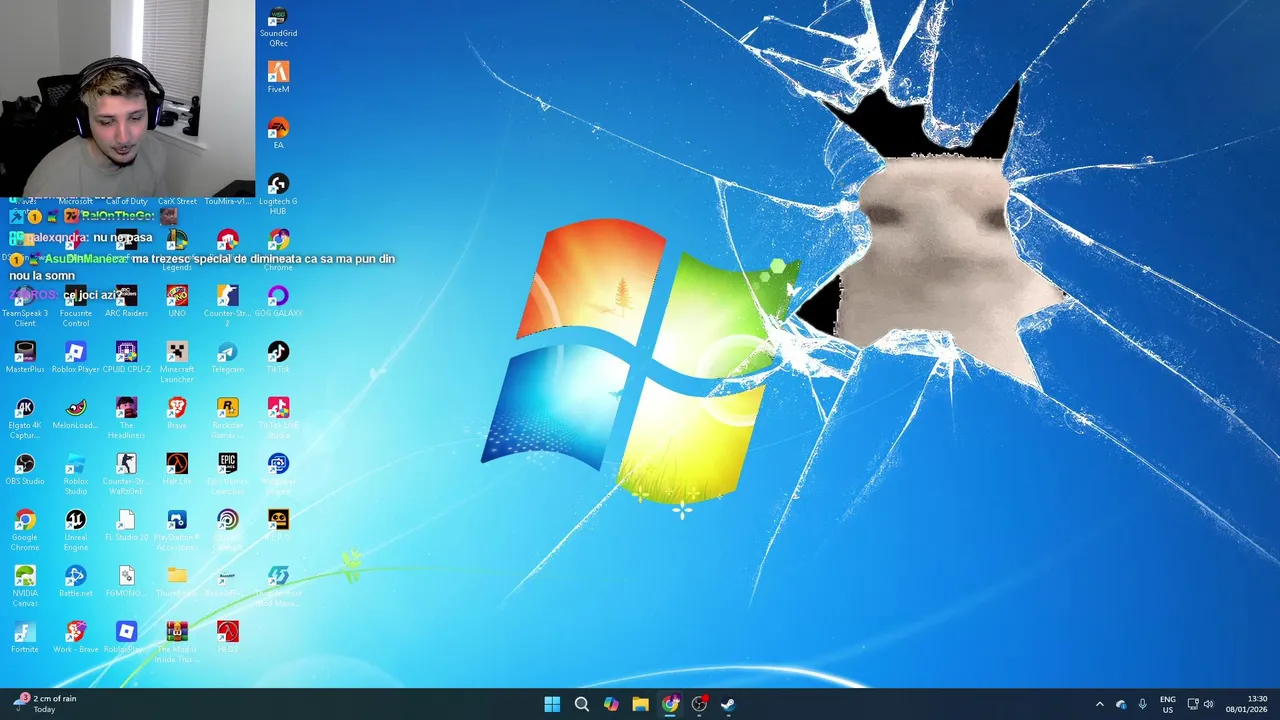Open the OneDrive cloud tray icon
This screenshot has width=1280, height=720.
pyautogui.click(x=1121, y=704)
